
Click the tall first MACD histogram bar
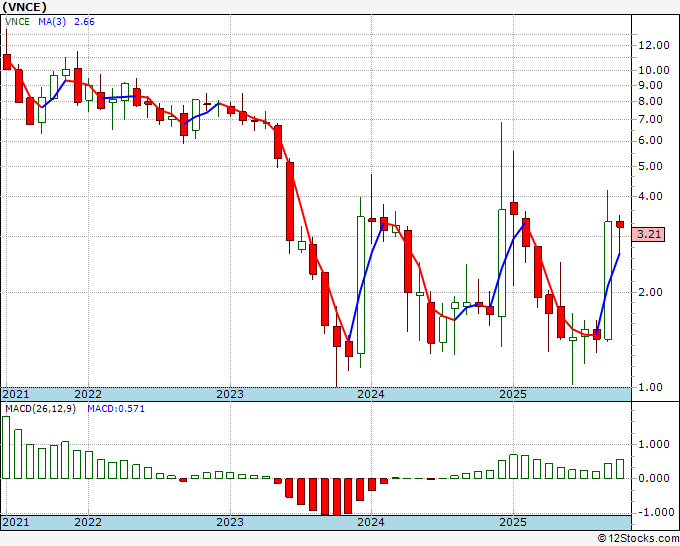tap(7, 447)
